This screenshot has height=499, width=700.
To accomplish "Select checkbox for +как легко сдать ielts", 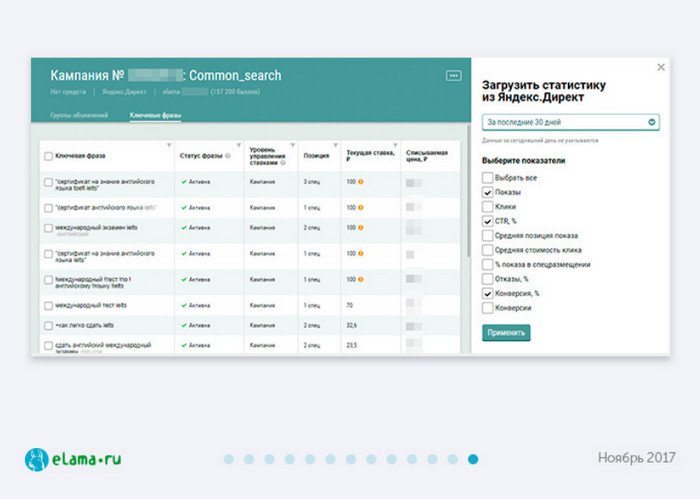I will pyautogui.click(x=48, y=326).
